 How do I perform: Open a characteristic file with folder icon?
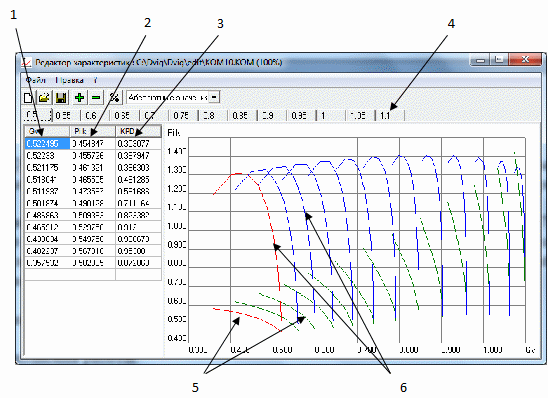click(44, 97)
